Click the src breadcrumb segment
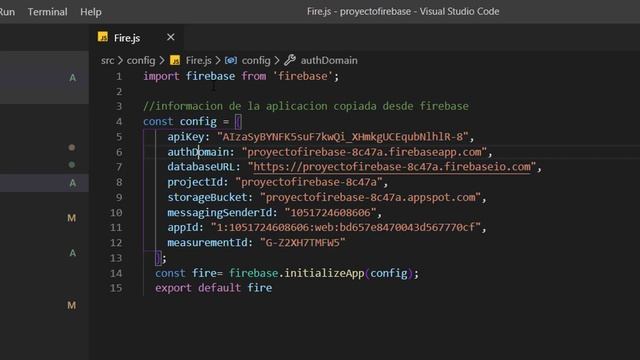 107,60
